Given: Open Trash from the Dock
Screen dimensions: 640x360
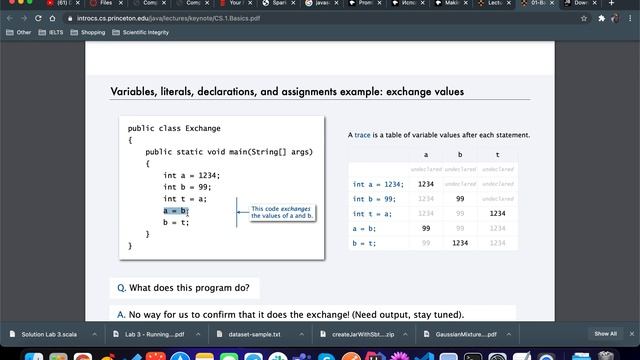Looking at the screenshot, I should coord(606,356).
